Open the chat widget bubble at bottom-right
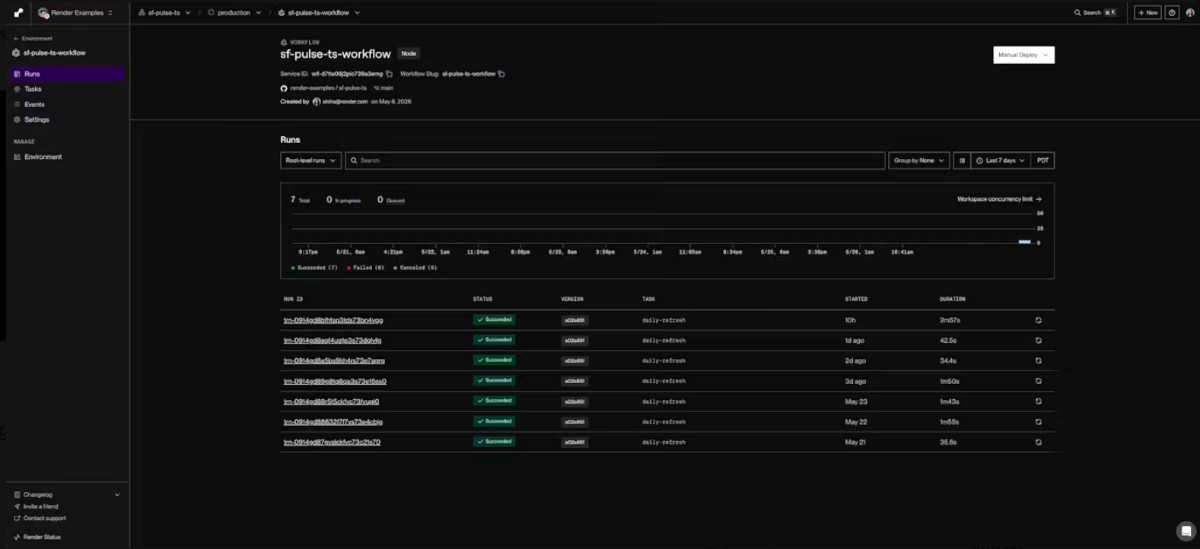Viewport: 1200px width, 549px height. (x=1185, y=531)
